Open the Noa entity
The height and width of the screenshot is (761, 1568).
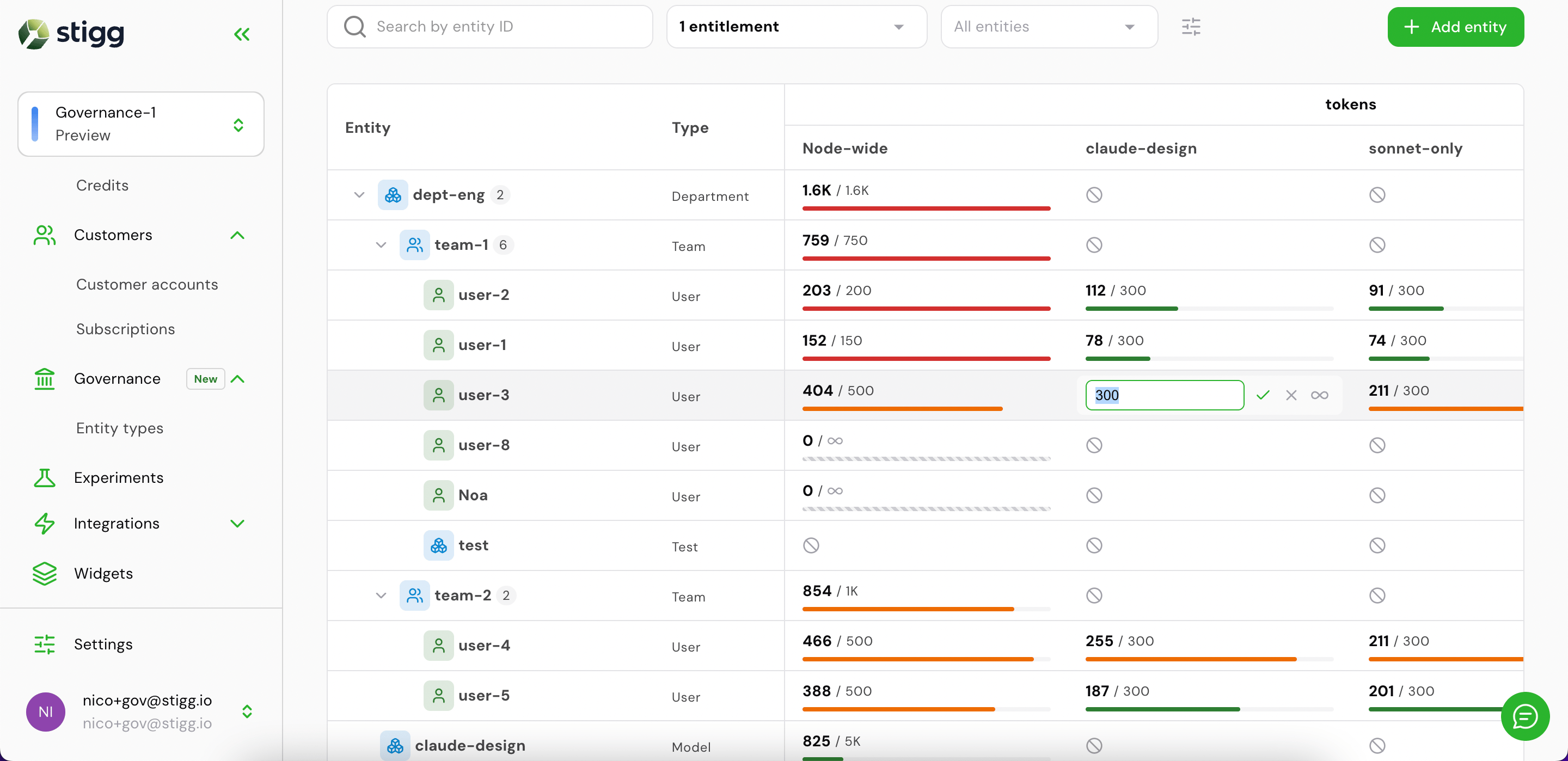pos(473,495)
